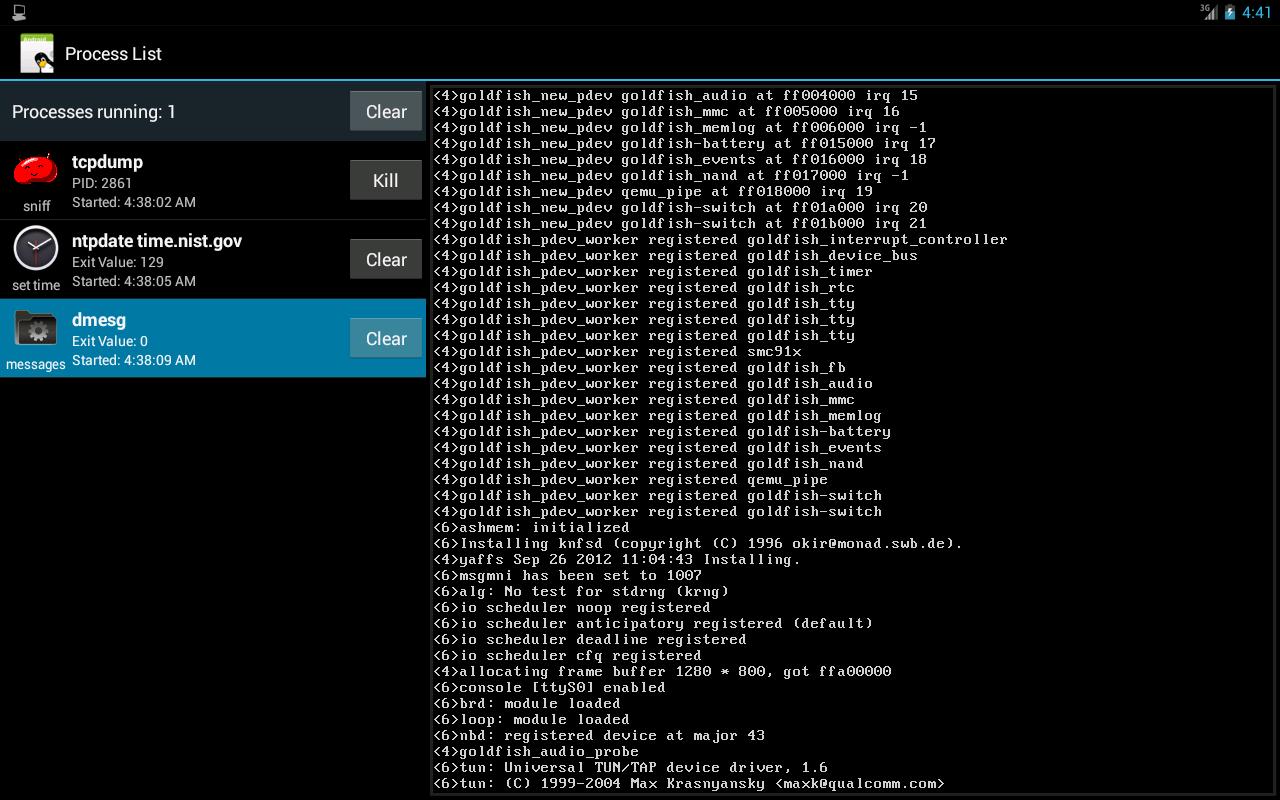Select the red sniff icon beside tcpdump
The width and height of the screenshot is (1280, 800).
pos(33,172)
